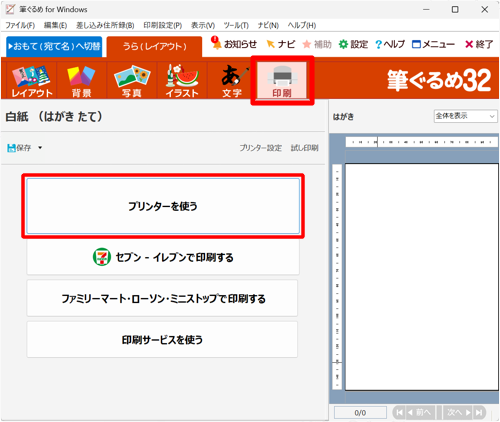Open the 表示(V) menu

click(x=203, y=25)
